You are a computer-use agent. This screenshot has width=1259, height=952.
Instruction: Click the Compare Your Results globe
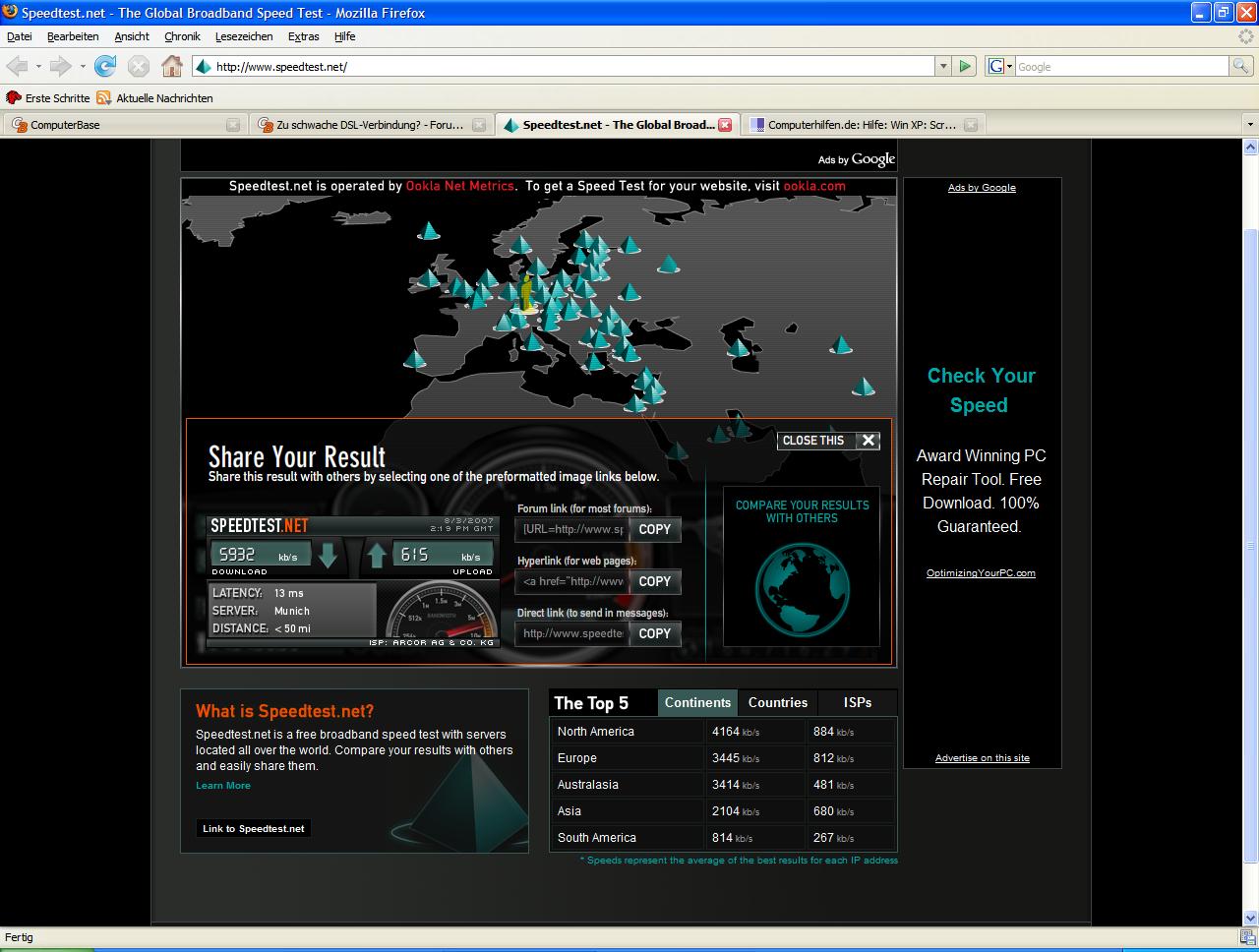tap(802, 590)
